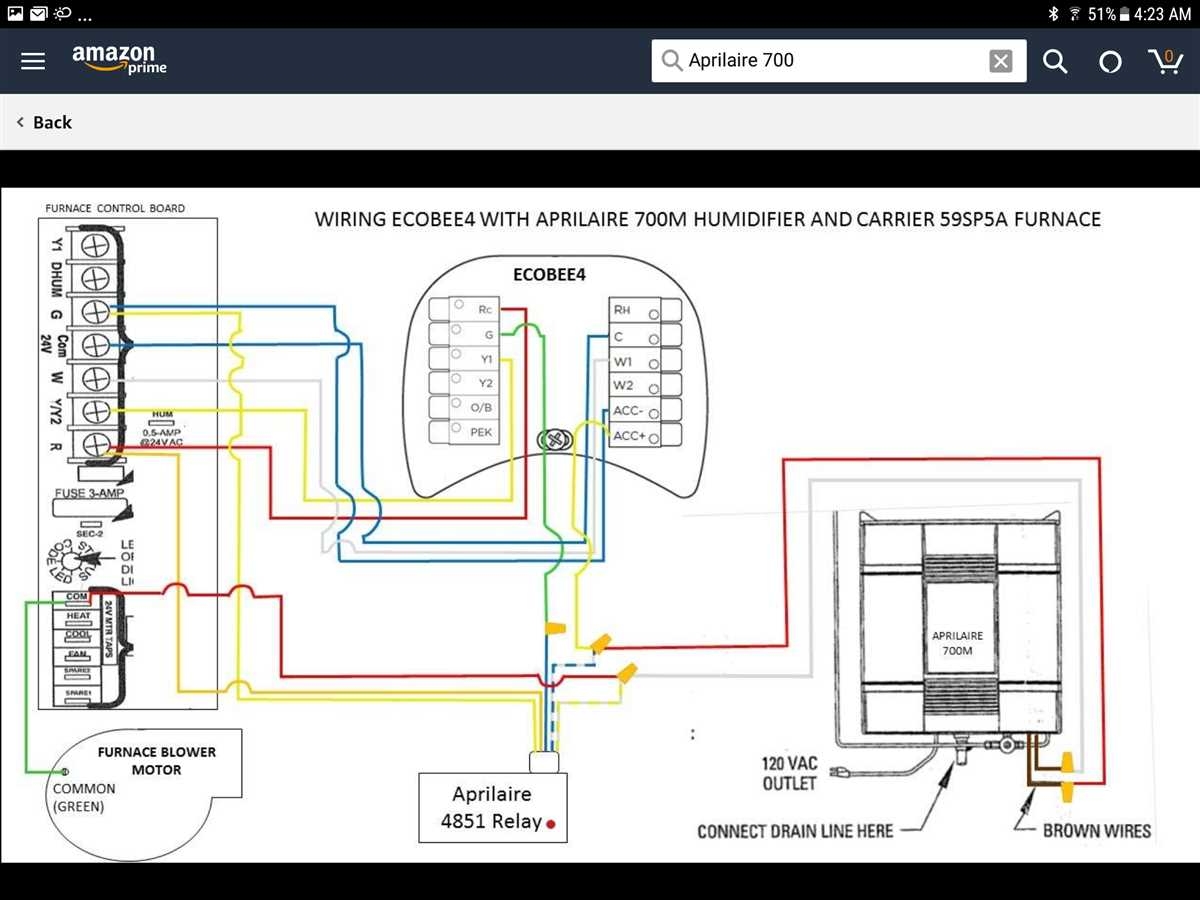Image resolution: width=1200 pixels, height=900 pixels.
Task: Select the back chevron arrow
Action: tap(20, 121)
